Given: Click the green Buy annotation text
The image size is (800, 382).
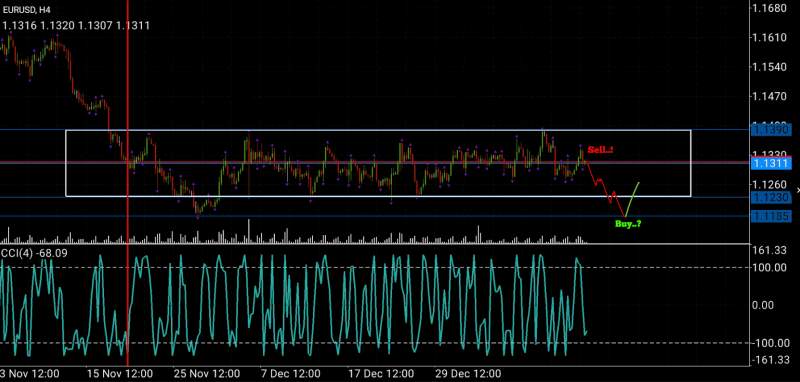Looking at the screenshot, I should [628, 223].
